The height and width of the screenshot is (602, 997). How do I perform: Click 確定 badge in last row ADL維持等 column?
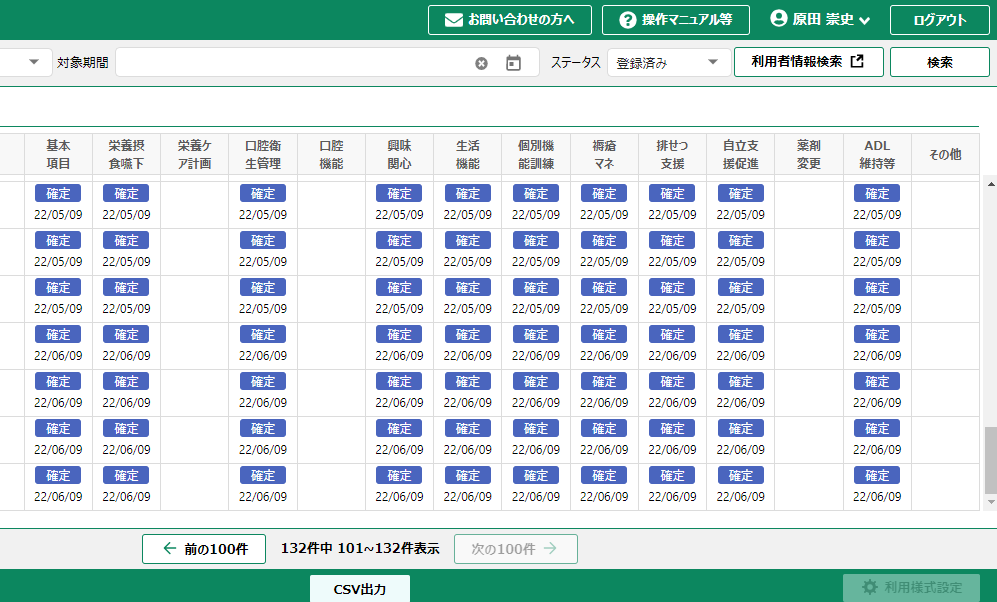[876, 475]
